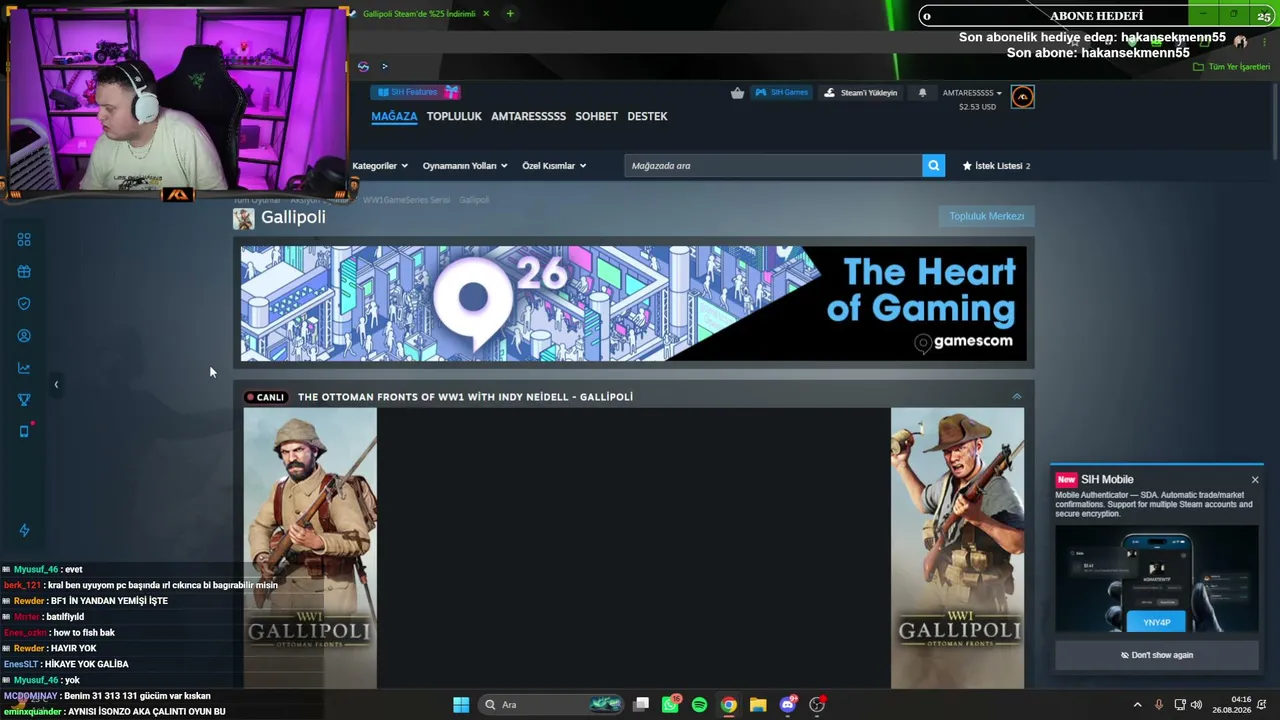Open İstek Listesi wishlist link
The height and width of the screenshot is (720, 1280).
(x=996, y=166)
